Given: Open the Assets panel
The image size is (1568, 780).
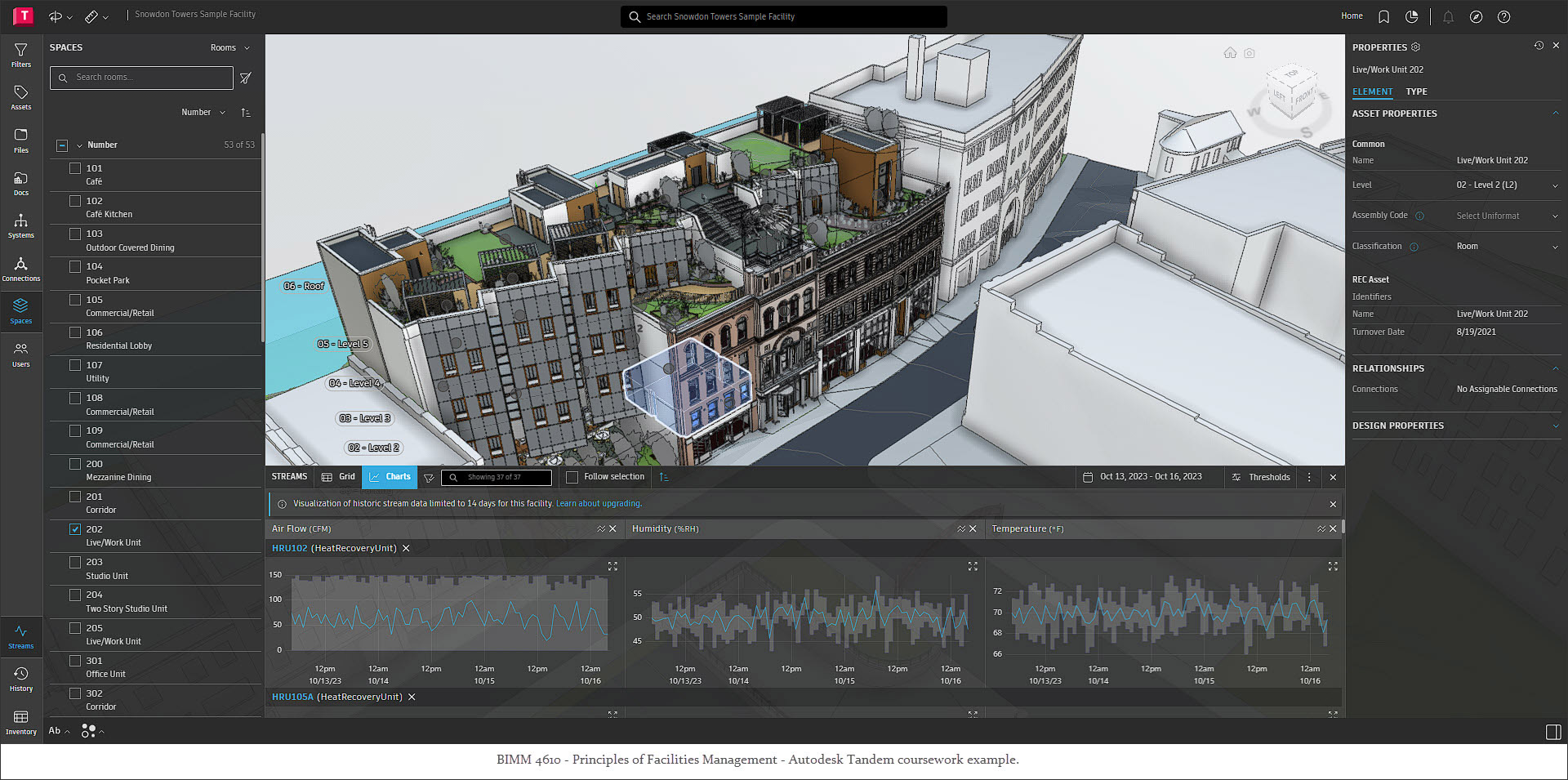Looking at the screenshot, I should pyautogui.click(x=21, y=97).
